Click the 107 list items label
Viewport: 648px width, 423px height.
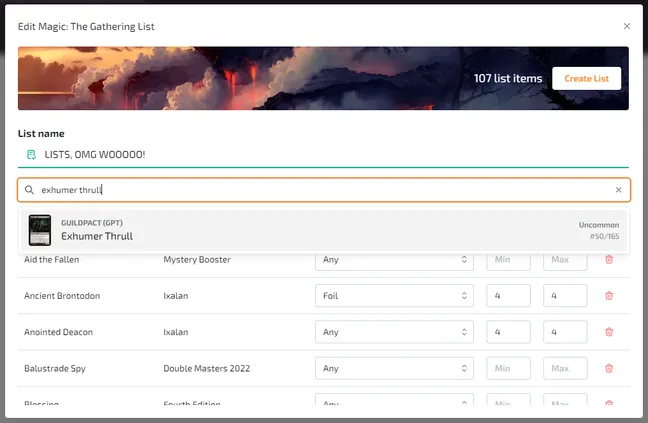507,78
